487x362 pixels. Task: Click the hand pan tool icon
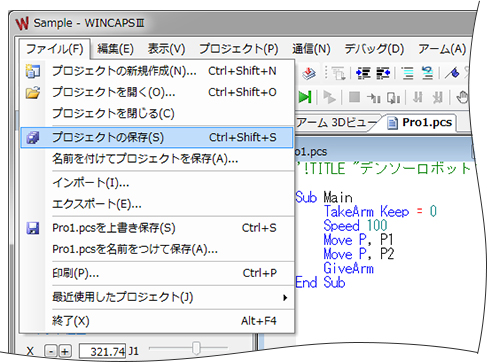point(462,97)
